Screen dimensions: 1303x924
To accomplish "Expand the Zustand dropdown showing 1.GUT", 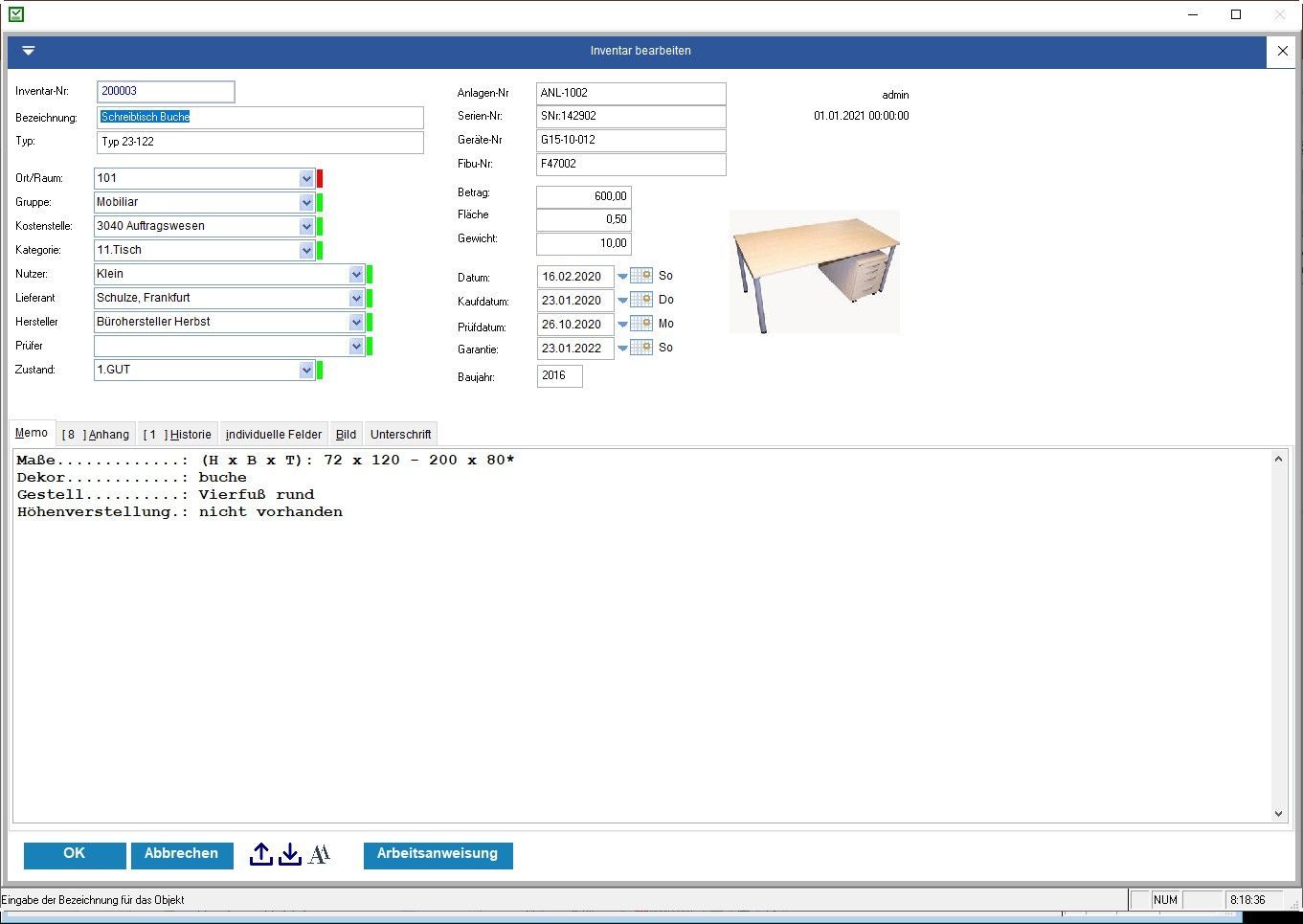I will pos(306,370).
